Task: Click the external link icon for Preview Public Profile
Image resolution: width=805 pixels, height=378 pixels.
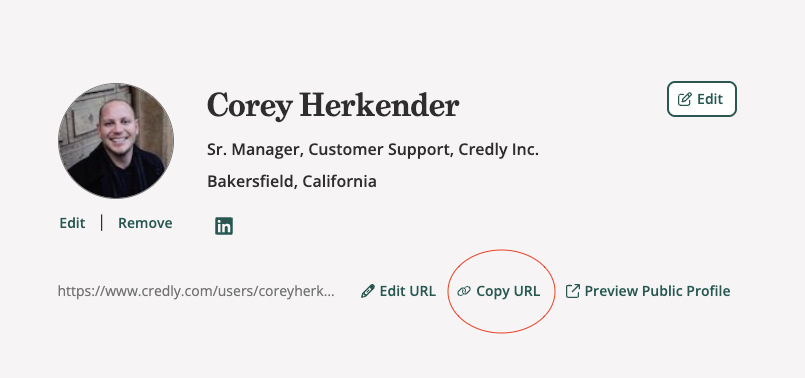Action: click(572, 291)
